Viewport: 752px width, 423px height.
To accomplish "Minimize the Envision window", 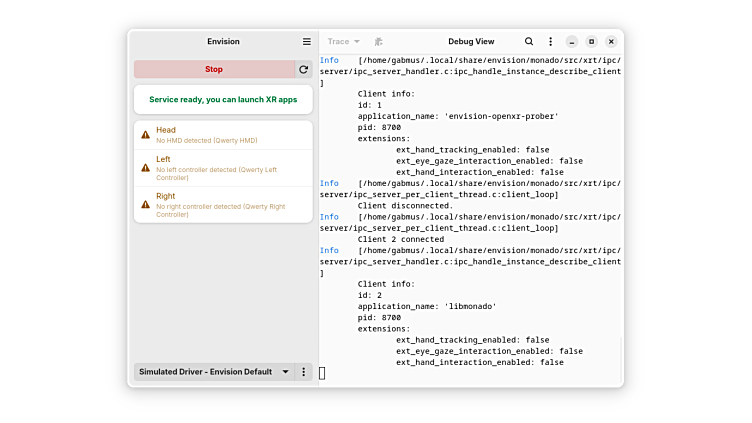I will tap(571, 42).
